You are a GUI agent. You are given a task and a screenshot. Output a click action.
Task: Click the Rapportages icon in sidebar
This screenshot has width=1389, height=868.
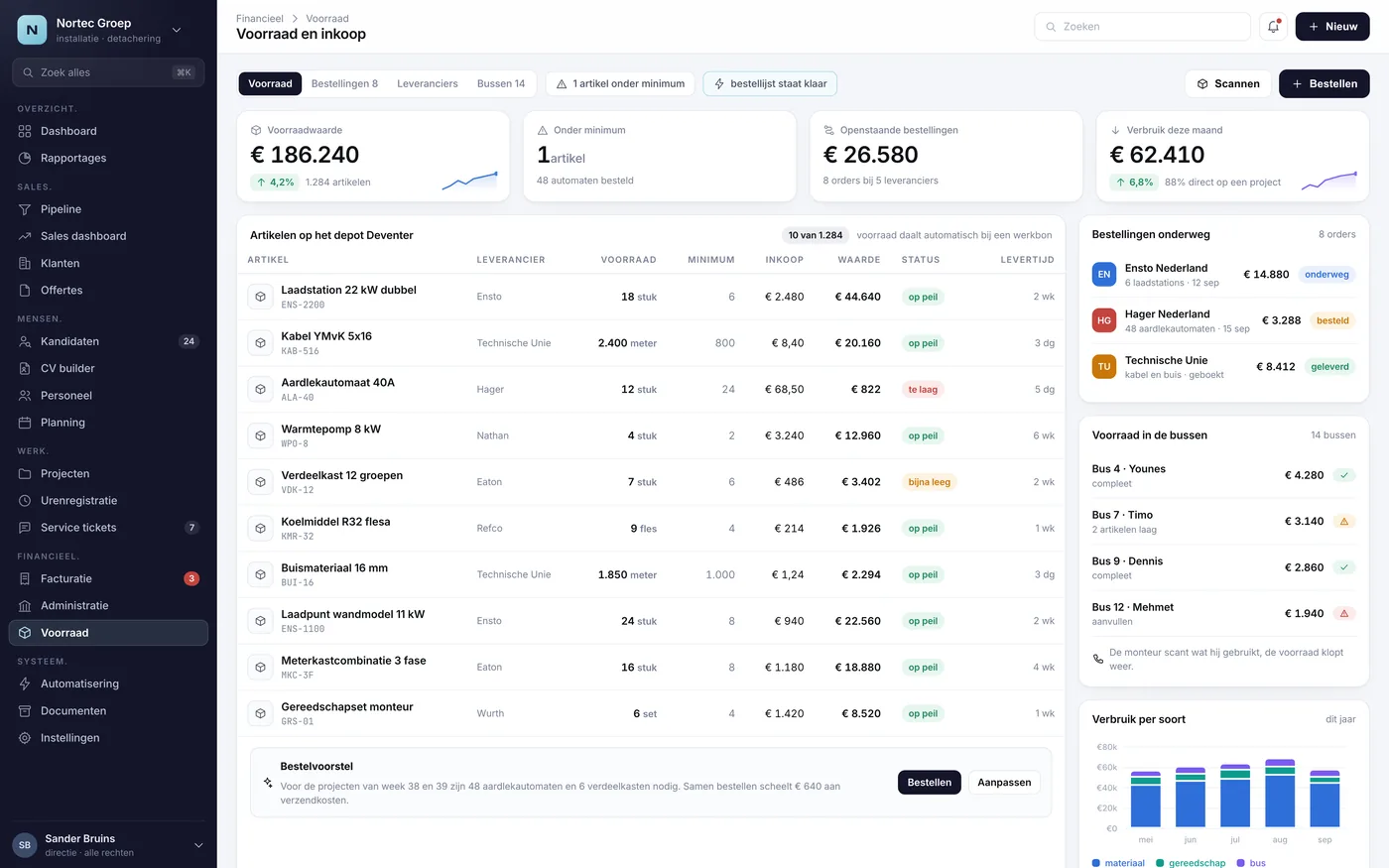pos(25,158)
